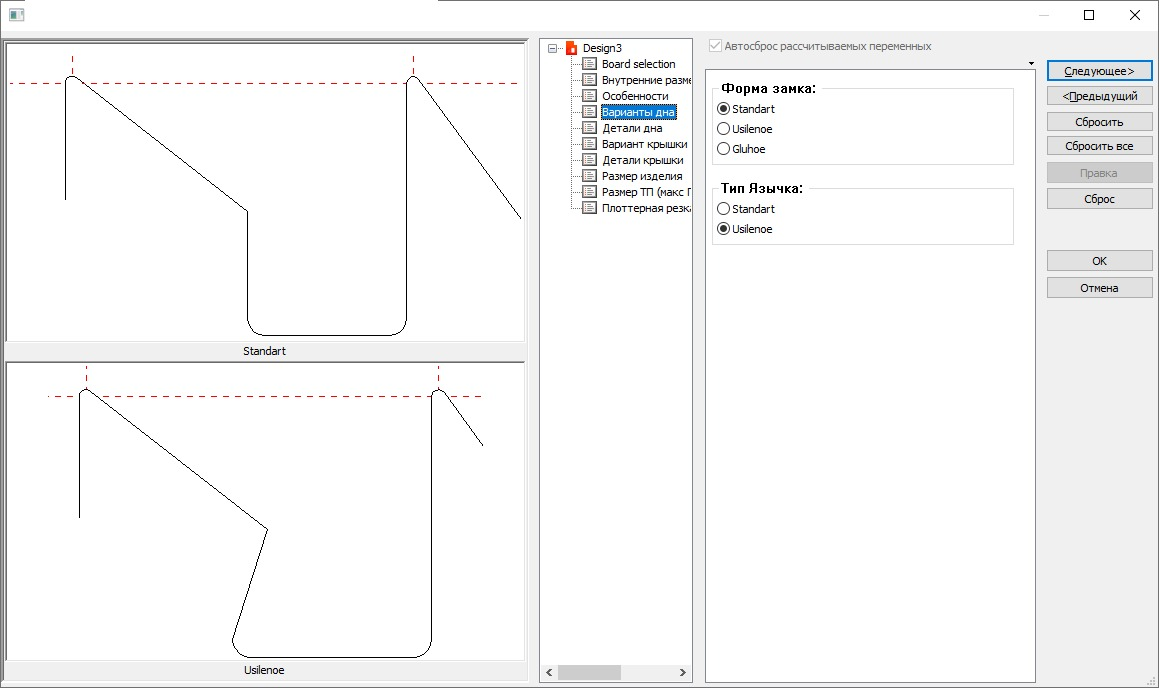Click the page icon beside Плоттерная резка

[x=589, y=208]
